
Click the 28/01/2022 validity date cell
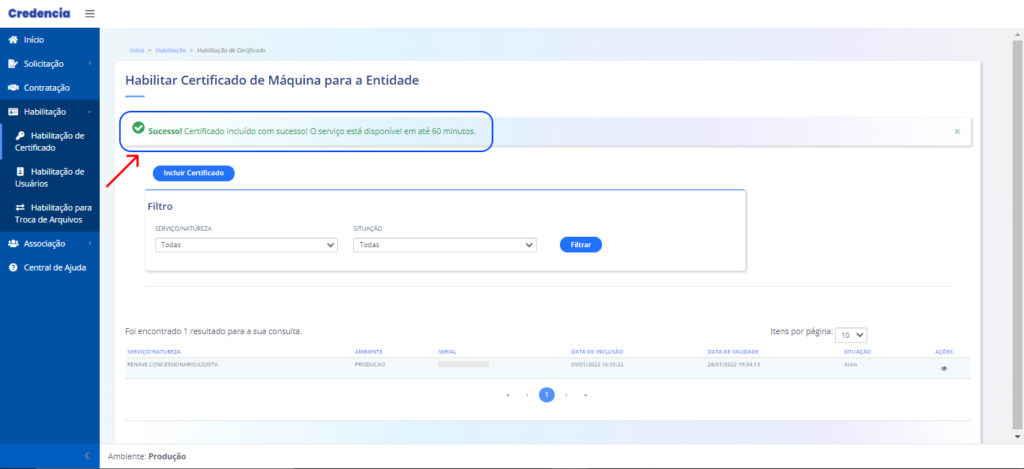733,364
